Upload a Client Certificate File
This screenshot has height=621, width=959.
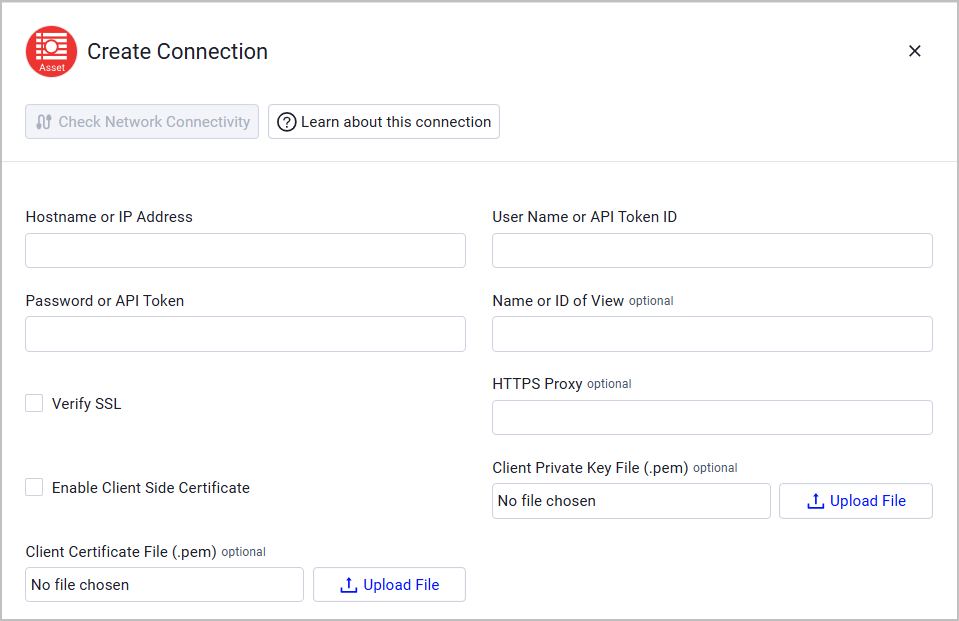pos(389,585)
